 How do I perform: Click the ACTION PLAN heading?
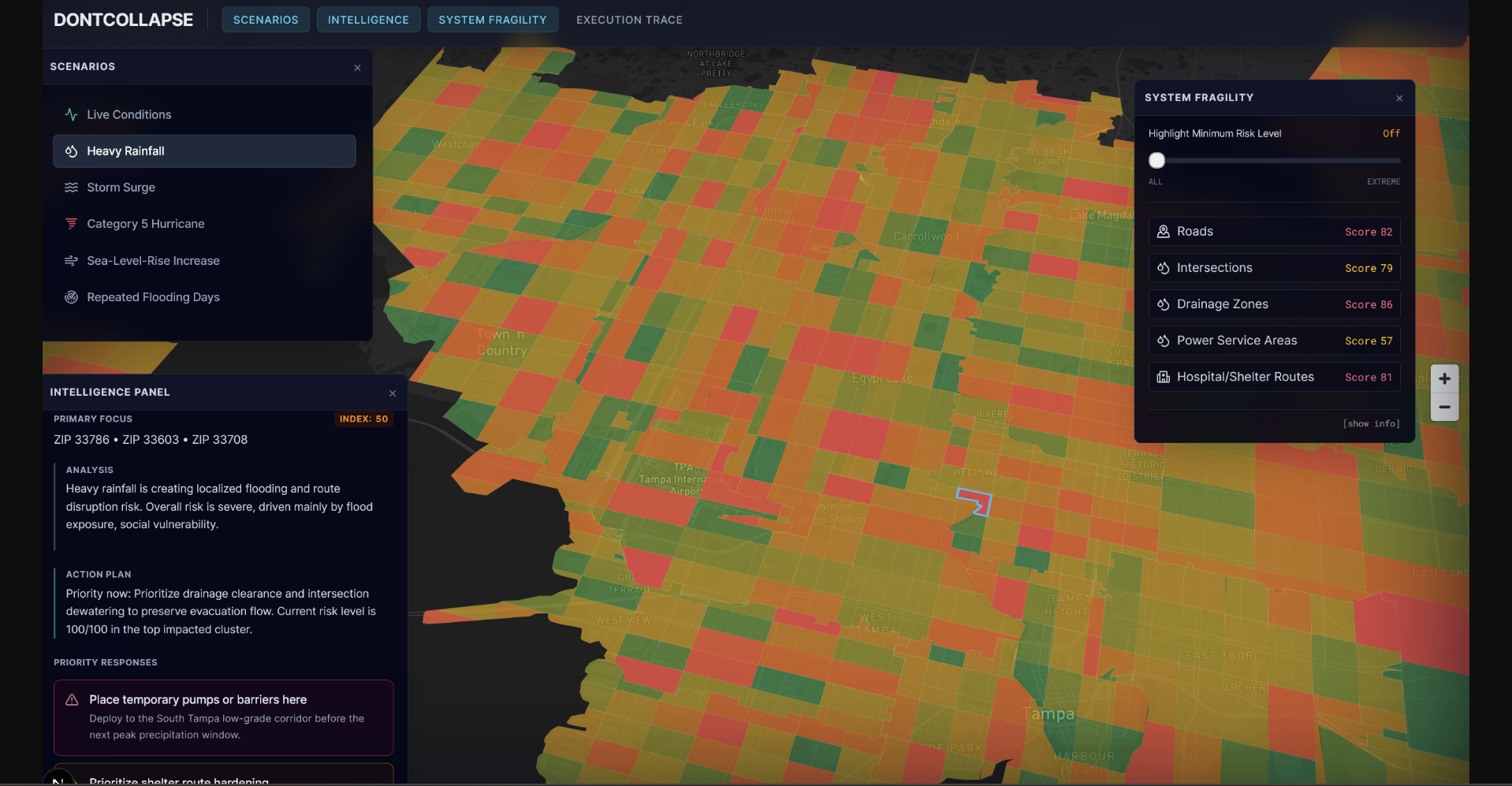click(x=99, y=575)
